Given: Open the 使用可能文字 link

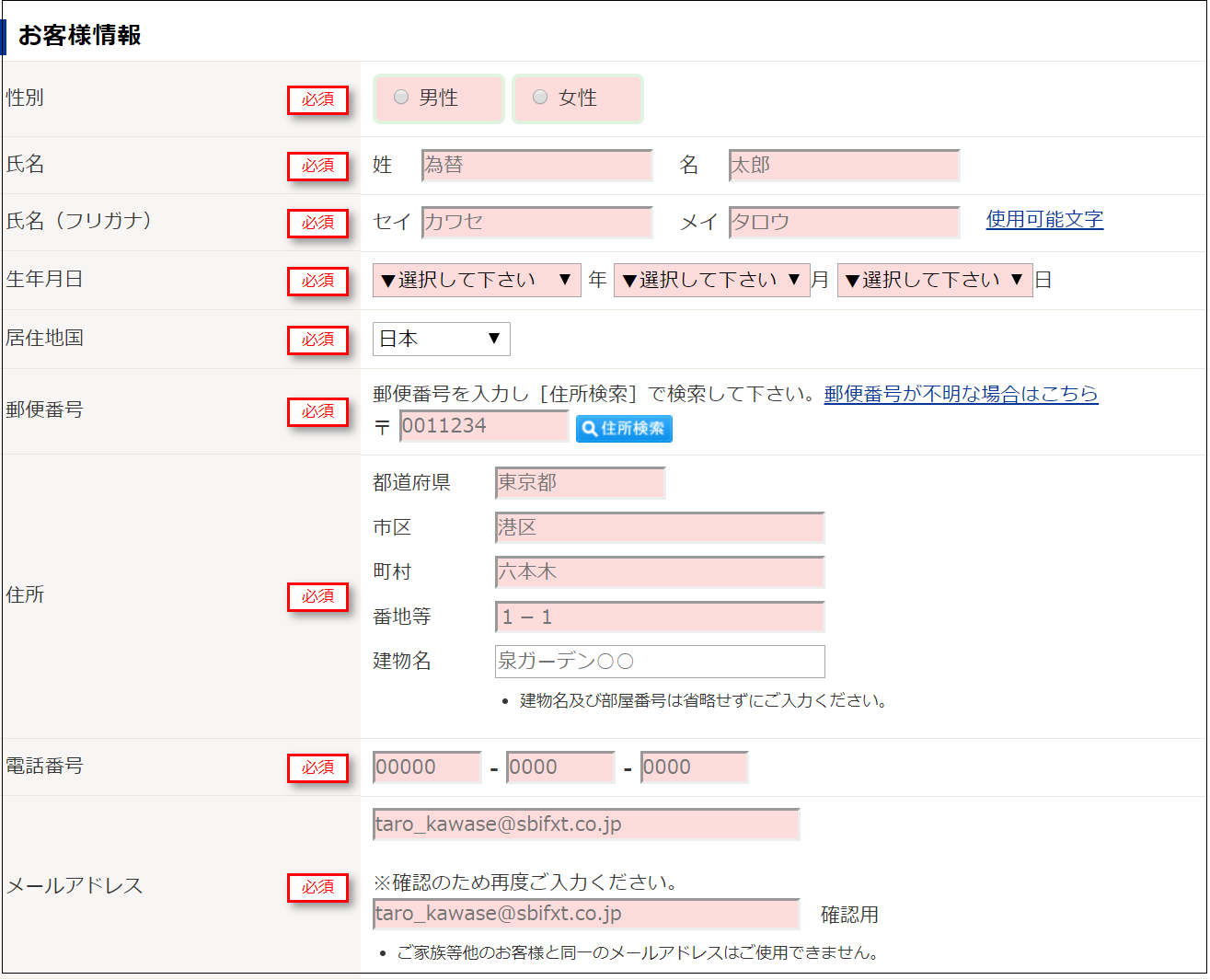Looking at the screenshot, I should pos(1044,219).
